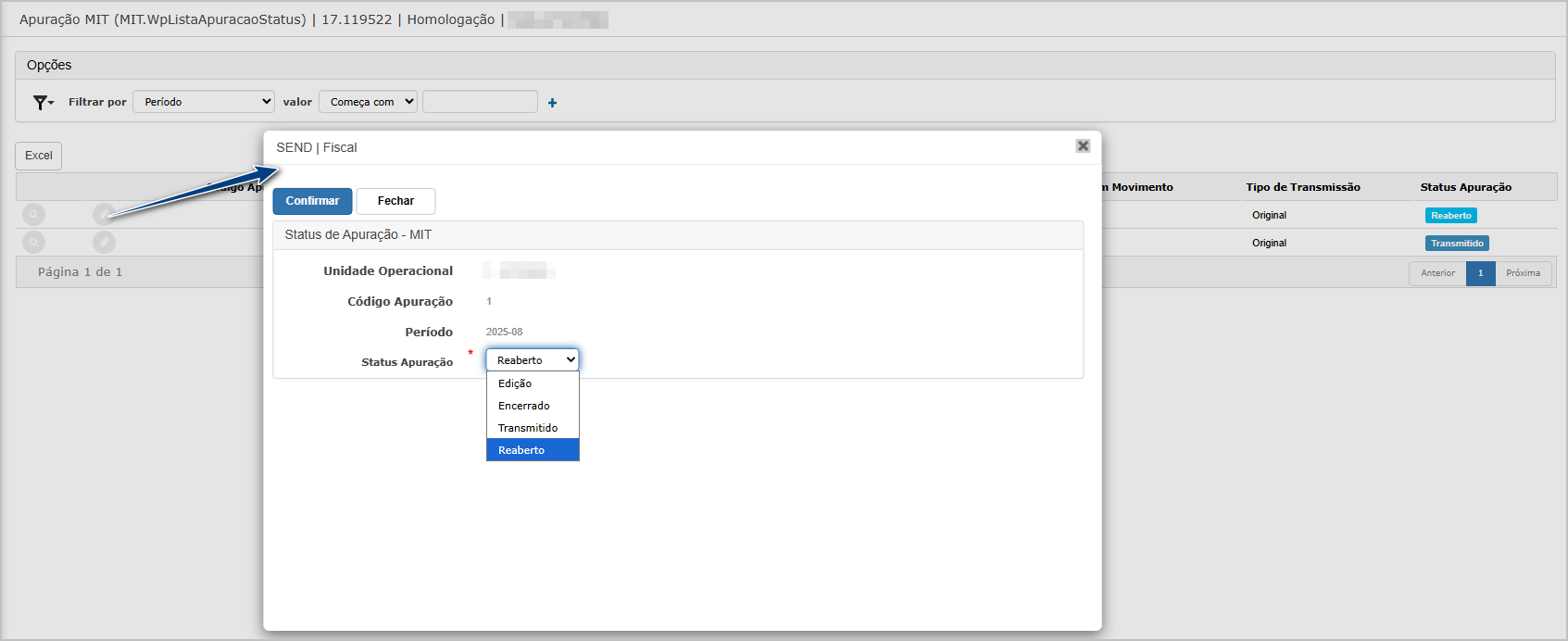This screenshot has width=1568, height=641.
Task: Go to the 'Próxima' page
Action: tap(1523, 273)
